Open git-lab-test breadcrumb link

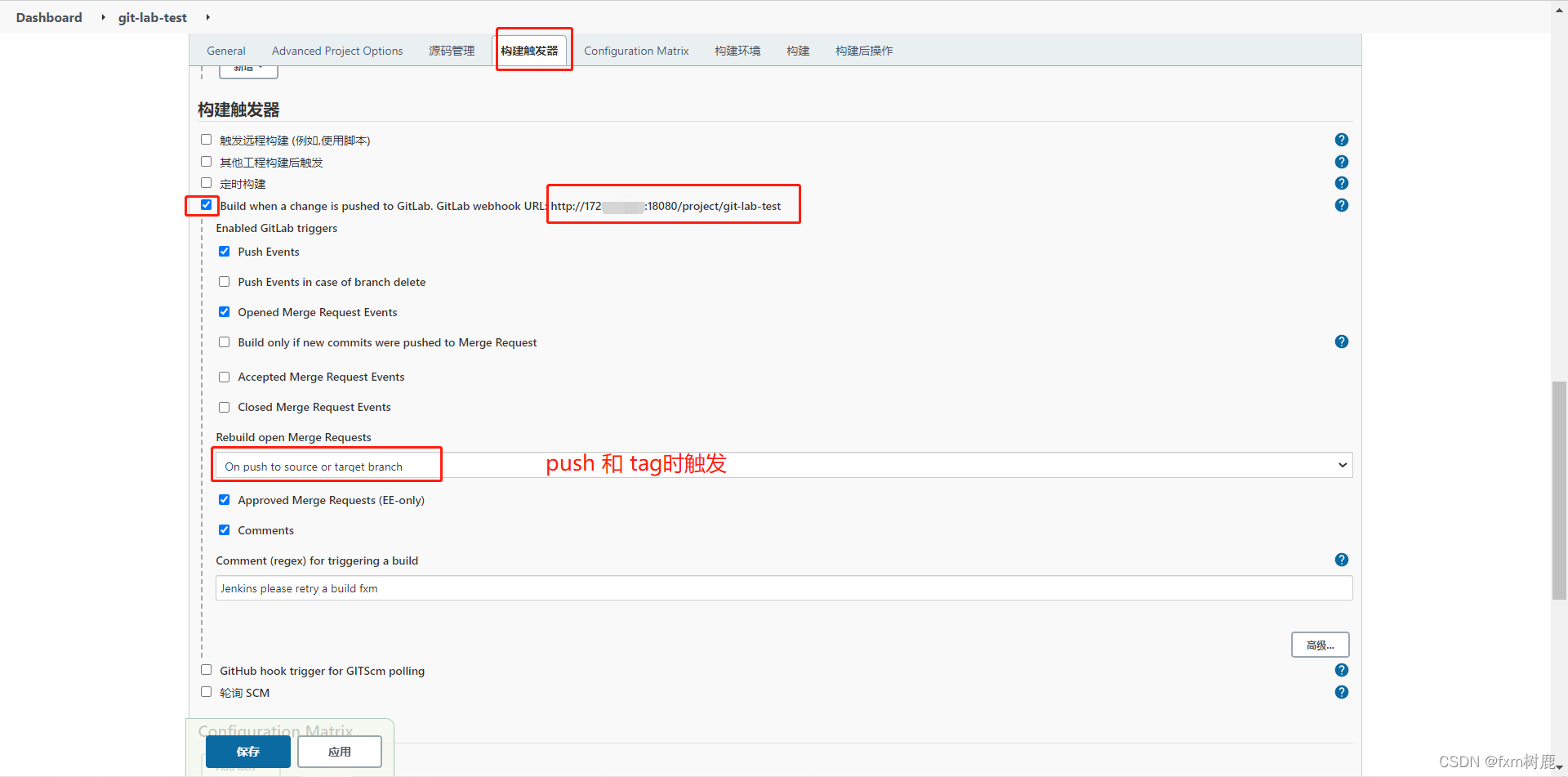tap(153, 17)
